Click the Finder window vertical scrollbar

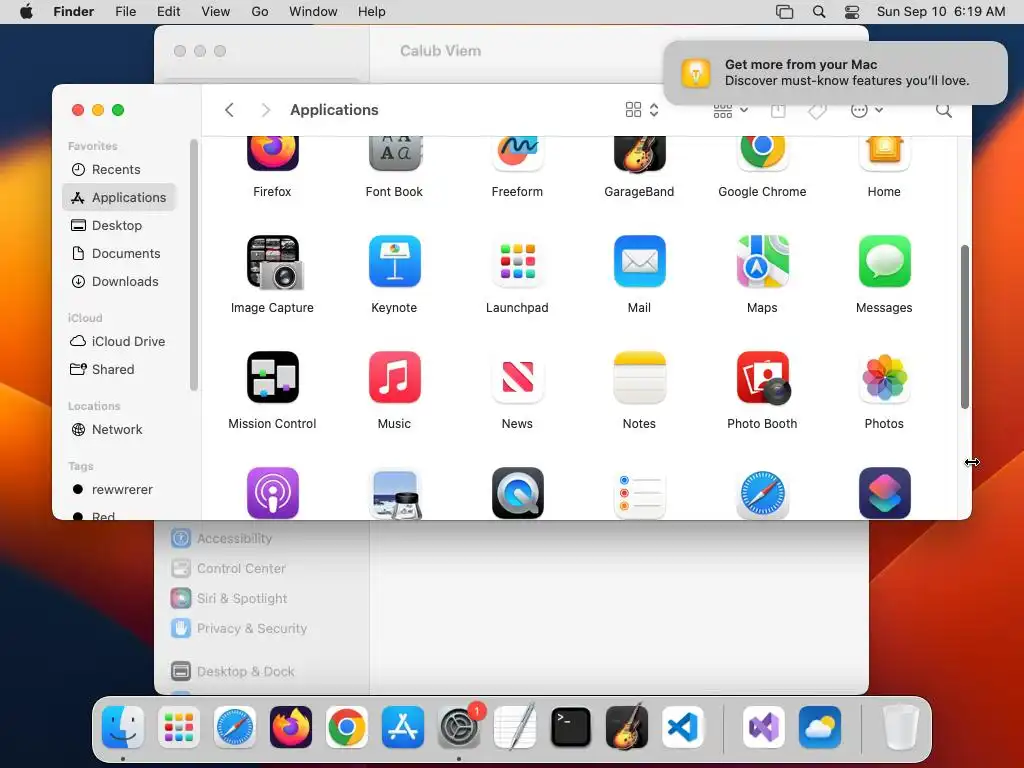pyautogui.click(x=964, y=327)
